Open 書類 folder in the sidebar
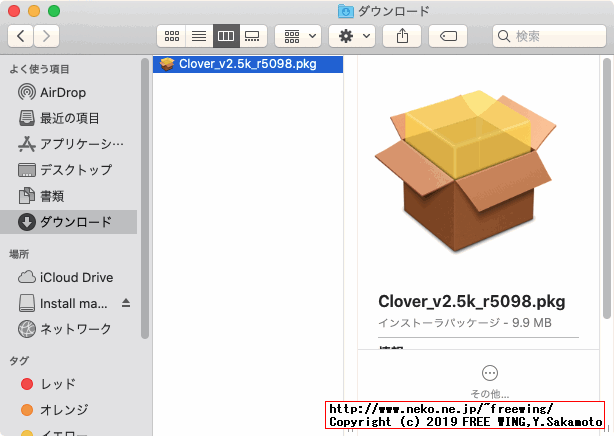The image size is (614, 436). 69,196
